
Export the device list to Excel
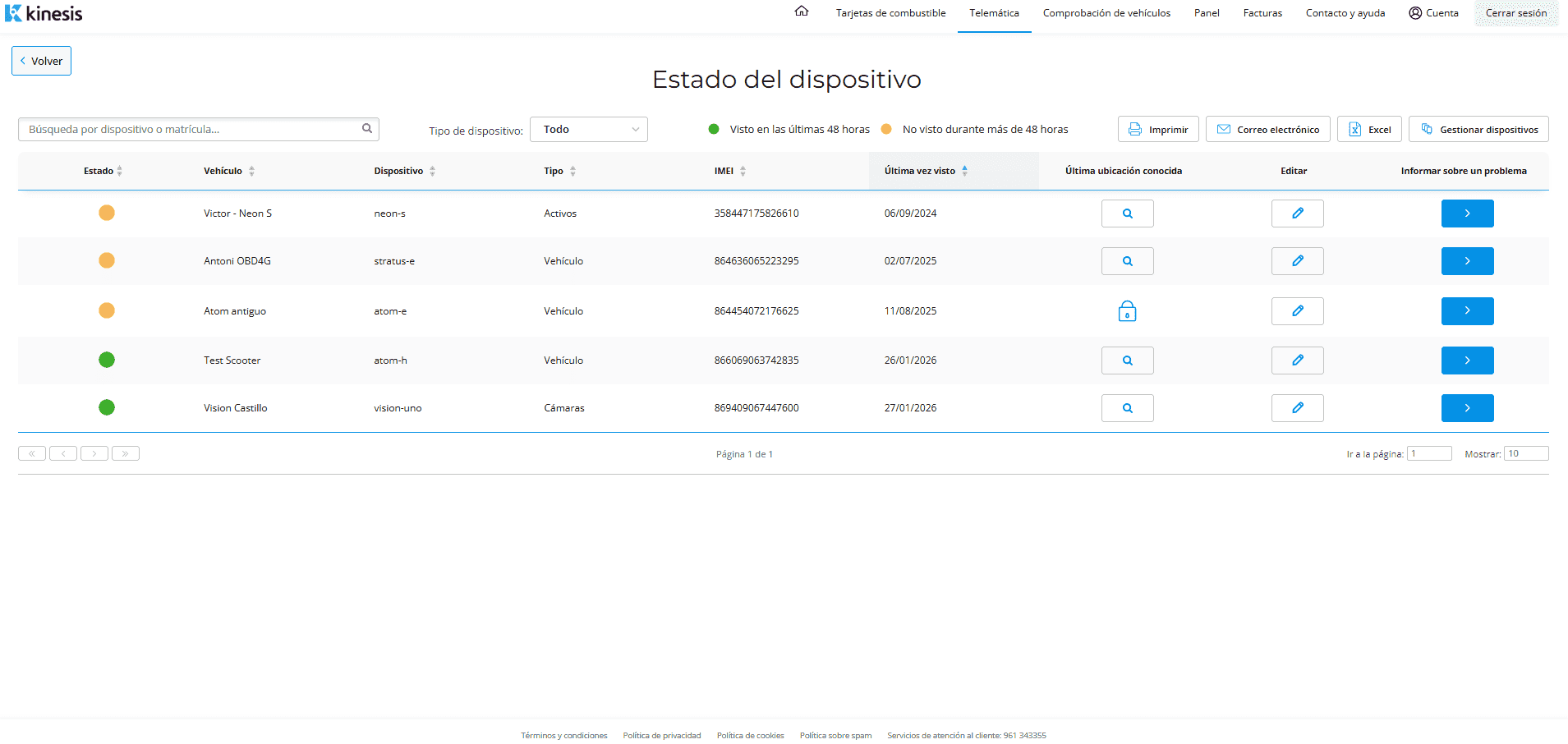point(1369,130)
